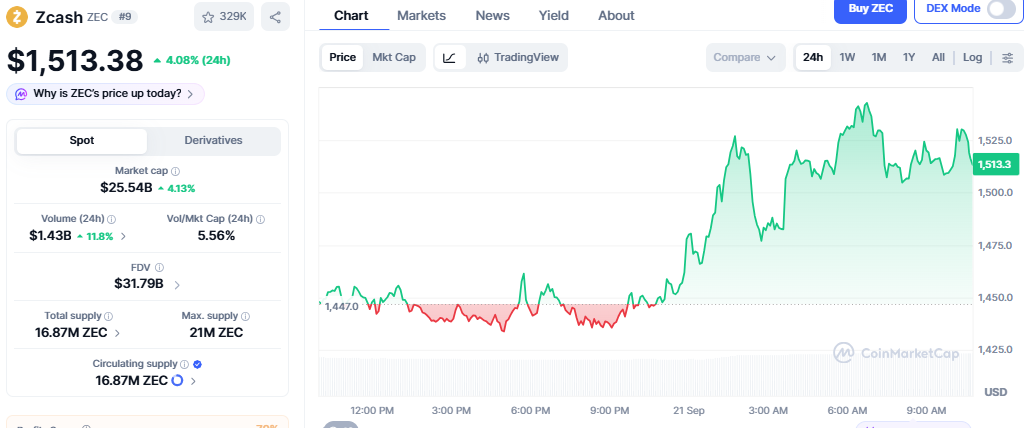The width and height of the screenshot is (1024, 428).
Task: Set chart range to All
Action: (x=938, y=58)
